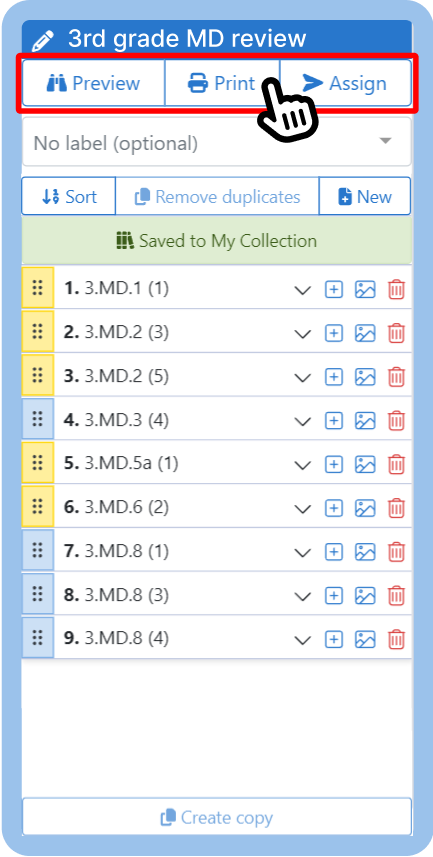Click the plus icon on item 7 (3.MD.8)
Image resolution: width=433 pixels, height=857 pixels.
[334, 551]
